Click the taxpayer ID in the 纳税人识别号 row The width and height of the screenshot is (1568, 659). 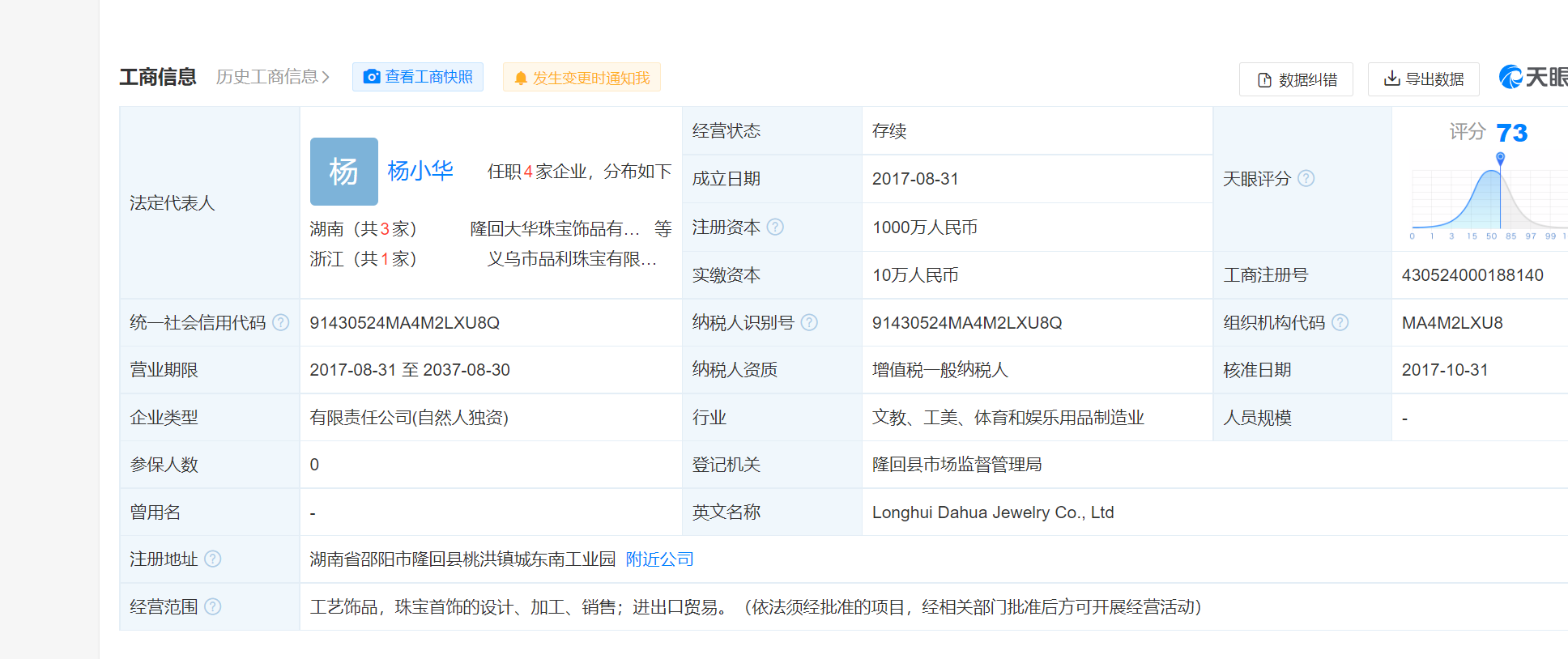click(x=967, y=323)
